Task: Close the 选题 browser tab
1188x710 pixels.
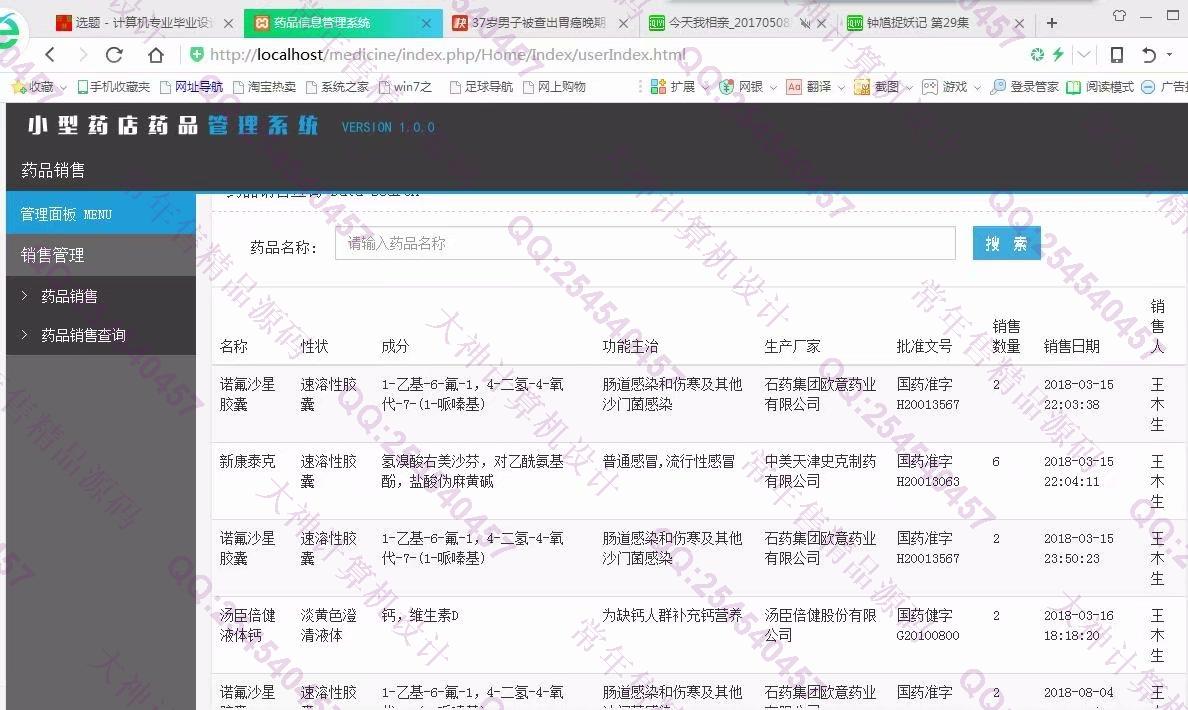Action: [228, 23]
